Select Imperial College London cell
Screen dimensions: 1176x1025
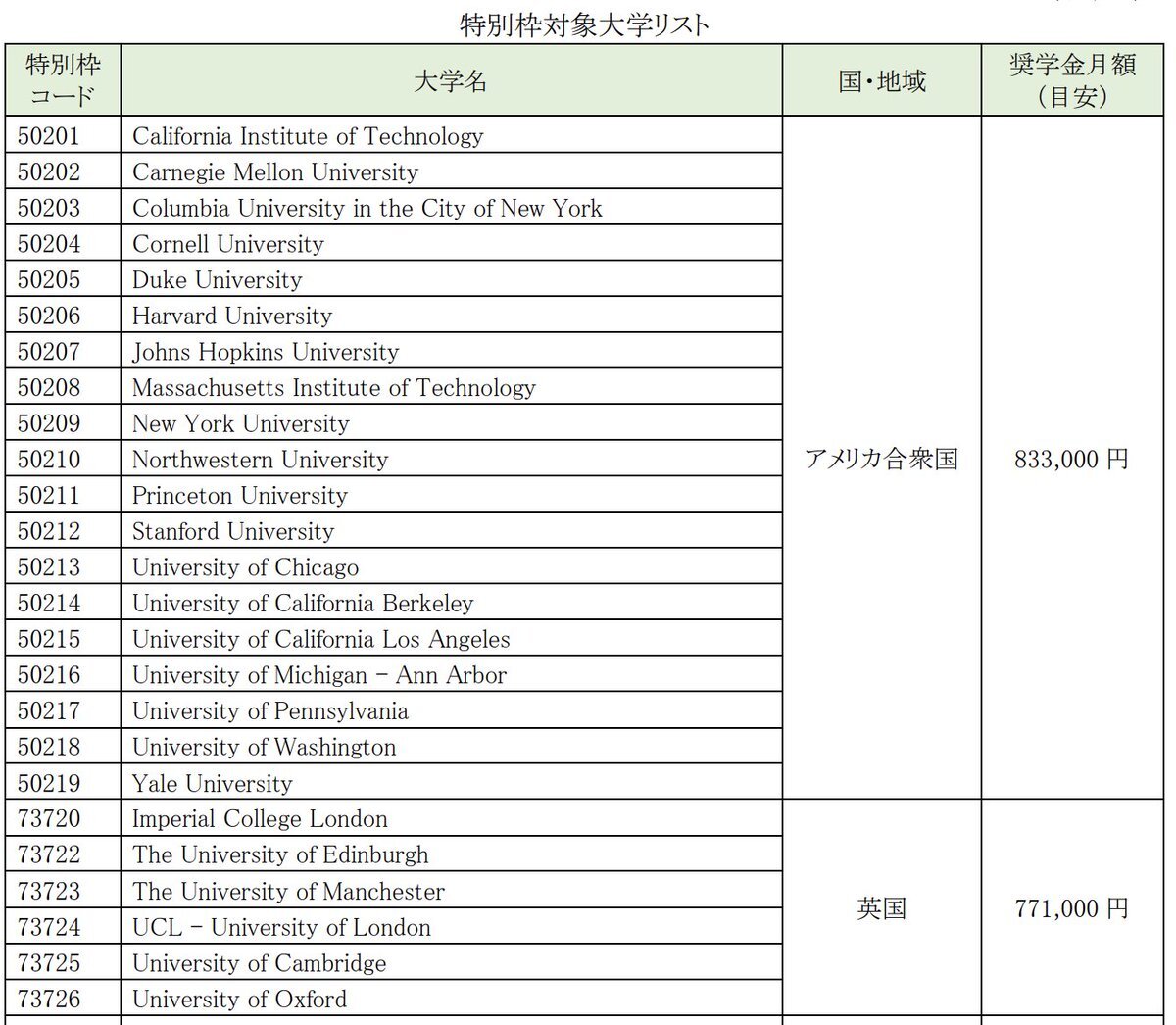[x=452, y=818]
